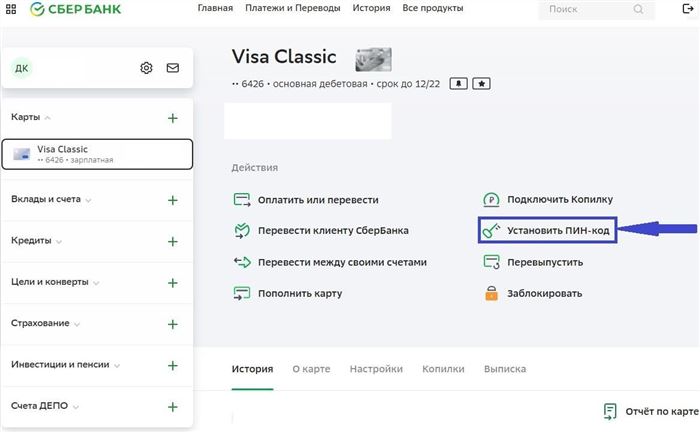Image resolution: width=700 pixels, height=432 pixels.
Task: Click Перевести между своими счетами link
Action: [342, 262]
